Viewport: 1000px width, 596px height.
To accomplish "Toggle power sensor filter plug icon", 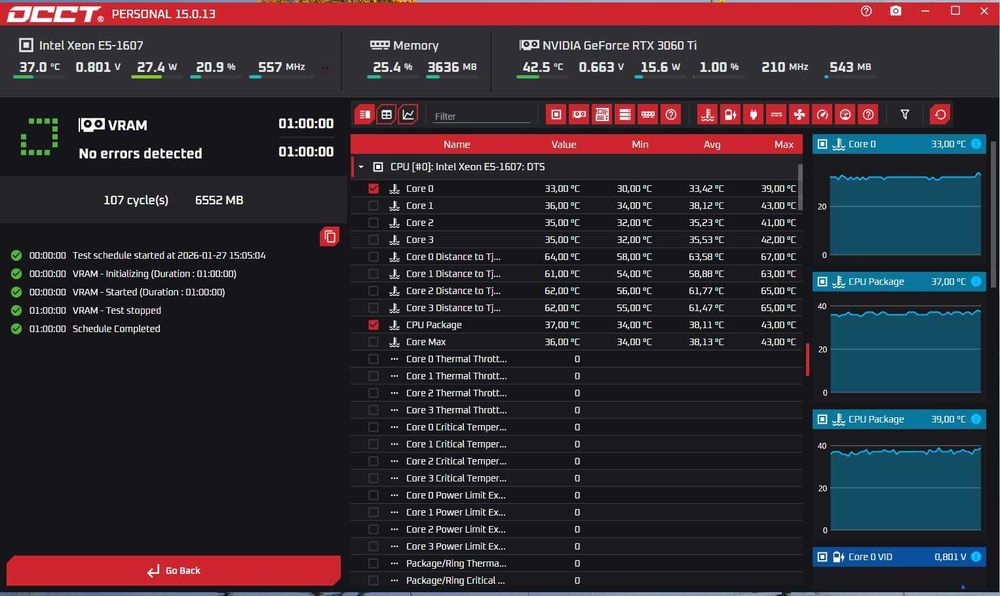I will [753, 115].
